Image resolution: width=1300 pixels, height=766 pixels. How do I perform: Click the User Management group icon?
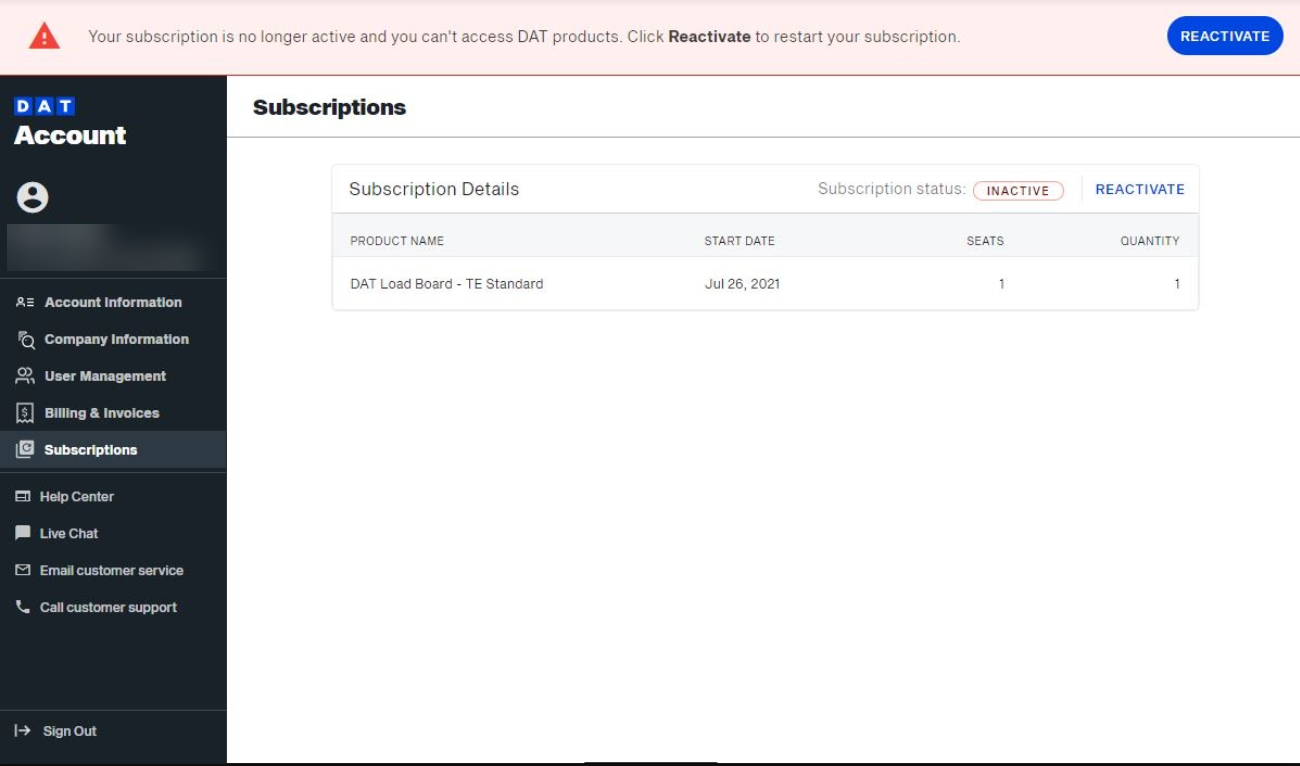pyautogui.click(x=24, y=376)
